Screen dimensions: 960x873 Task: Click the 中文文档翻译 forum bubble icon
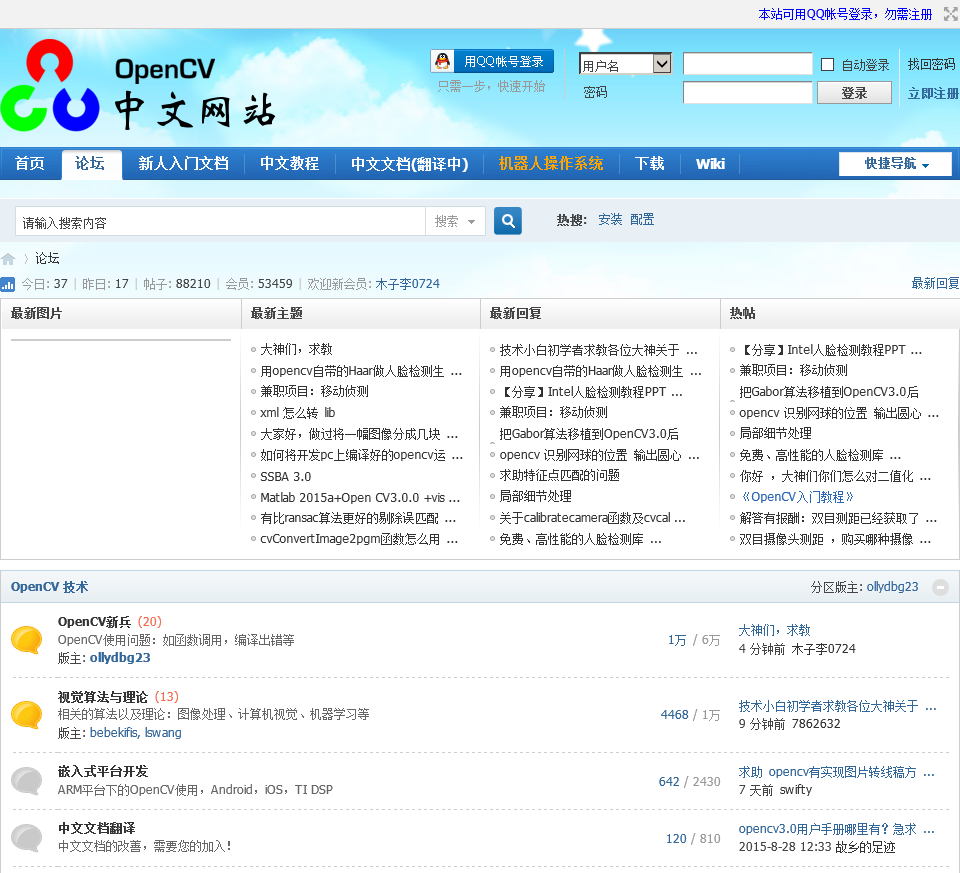27,837
